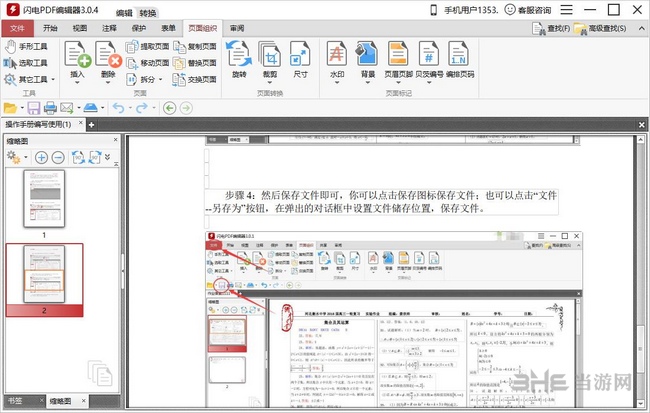Click the Convert (转换) mode button

point(148,13)
